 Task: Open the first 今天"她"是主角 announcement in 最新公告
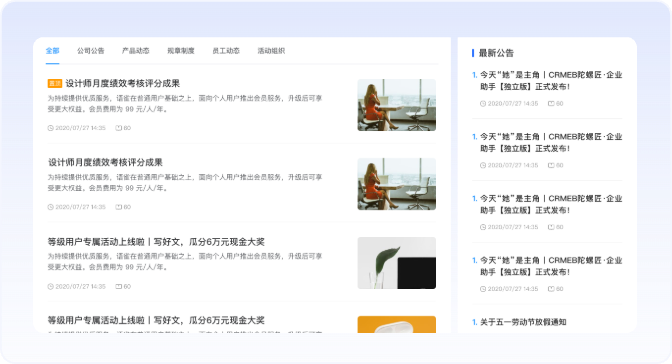551,81
